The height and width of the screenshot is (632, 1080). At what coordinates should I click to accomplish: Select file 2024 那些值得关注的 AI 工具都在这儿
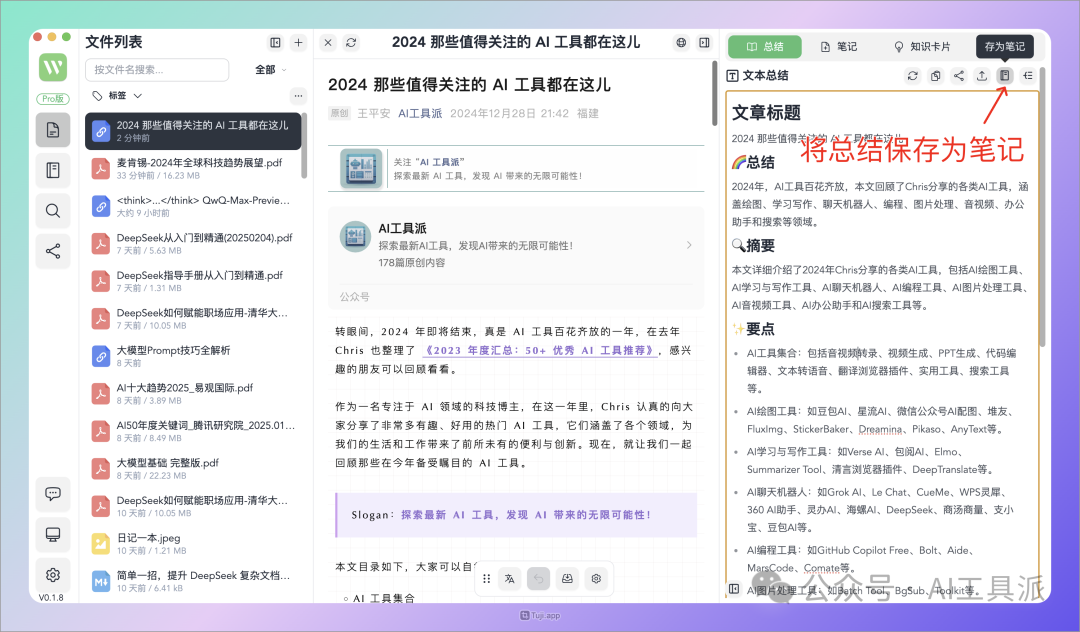tap(193, 131)
